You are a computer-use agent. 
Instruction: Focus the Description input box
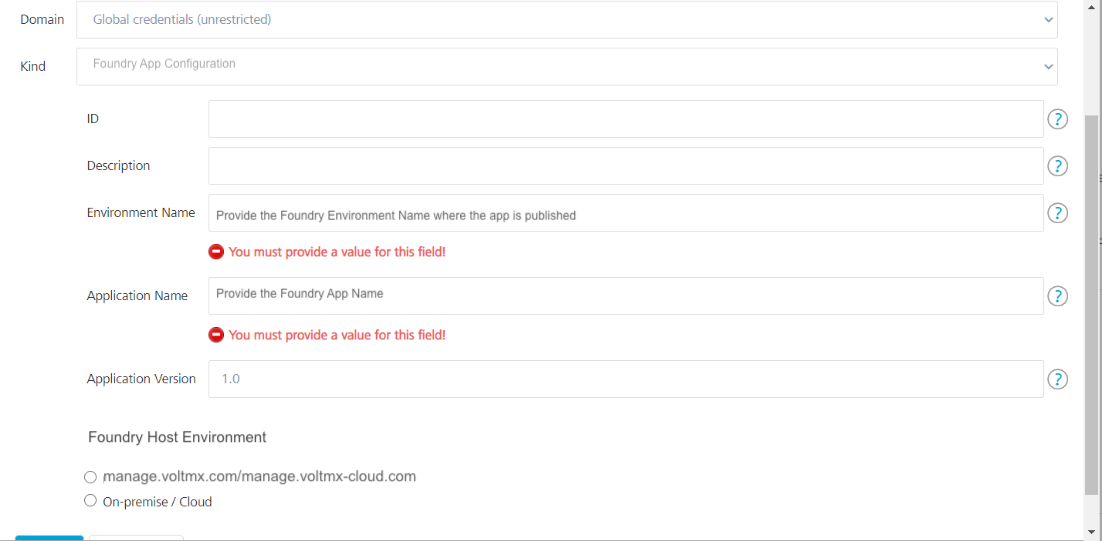[x=625, y=166]
